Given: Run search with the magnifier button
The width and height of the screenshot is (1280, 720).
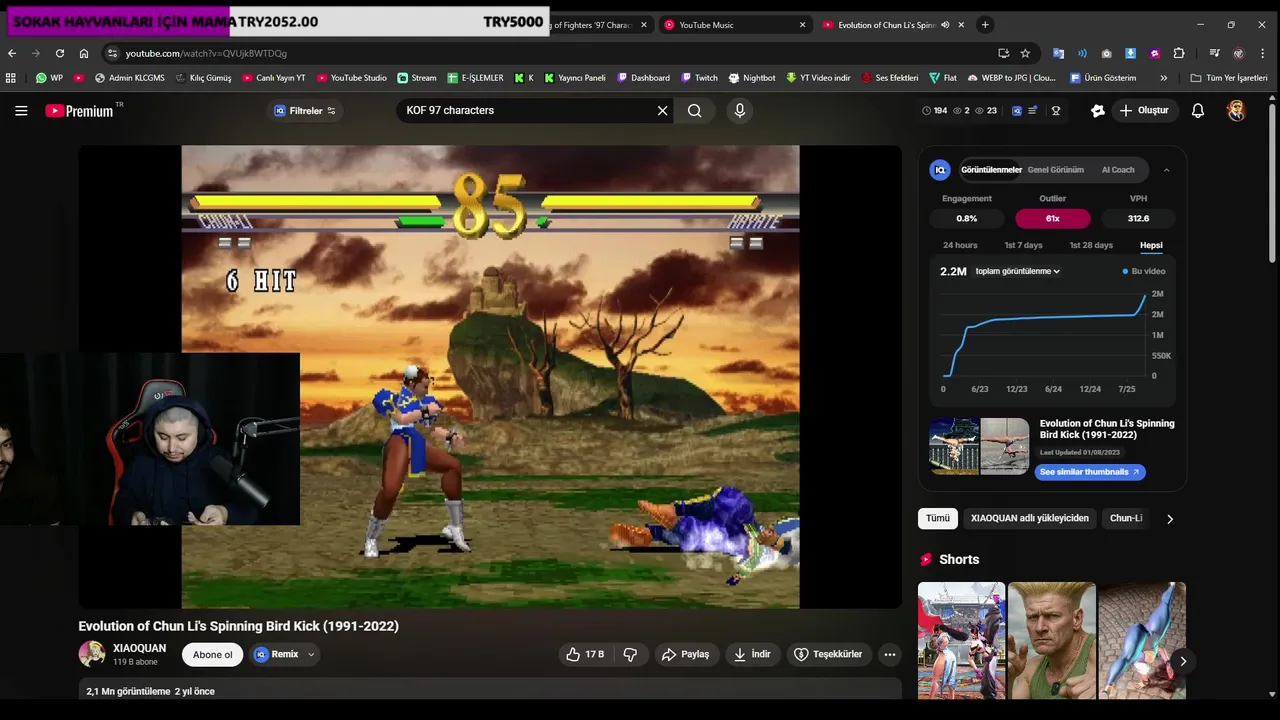Looking at the screenshot, I should [x=694, y=111].
